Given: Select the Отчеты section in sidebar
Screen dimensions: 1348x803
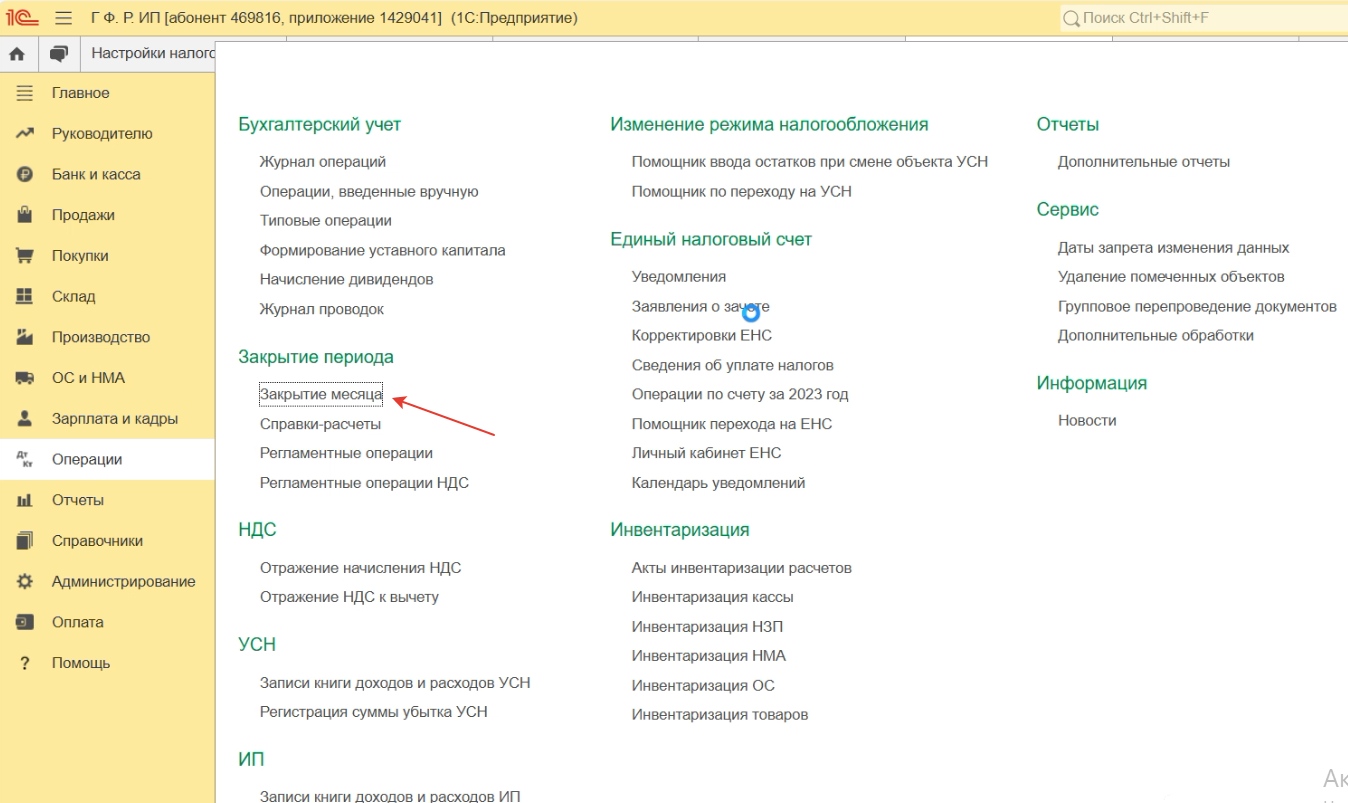Looking at the screenshot, I should click(x=77, y=500).
